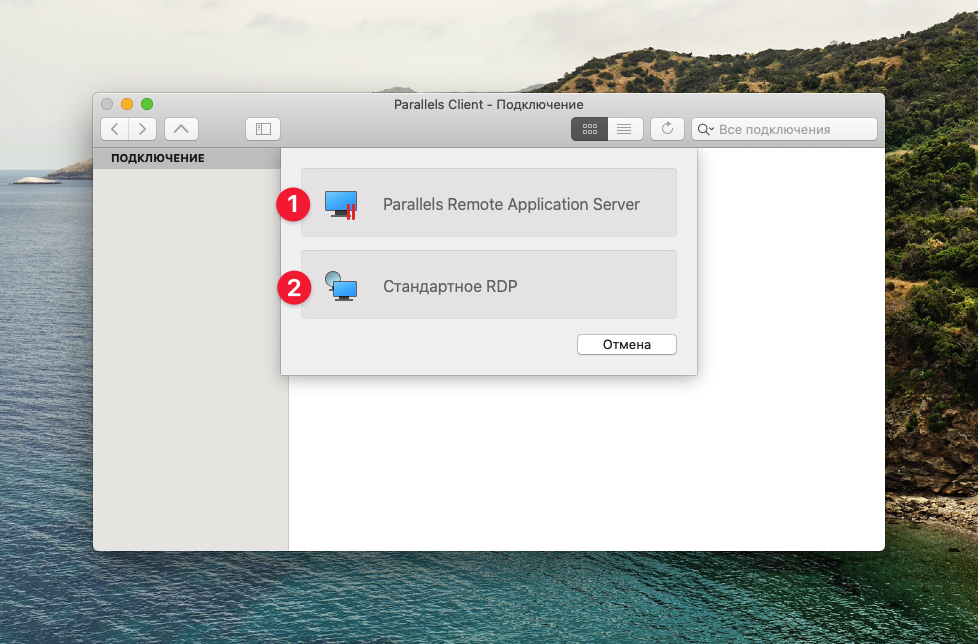Switch to list view
The height and width of the screenshot is (644, 978).
(x=625, y=129)
